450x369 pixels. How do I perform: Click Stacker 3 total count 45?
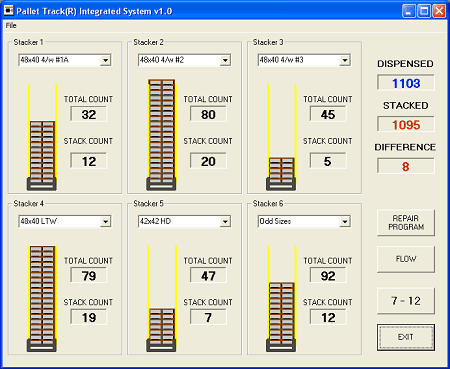click(x=328, y=114)
